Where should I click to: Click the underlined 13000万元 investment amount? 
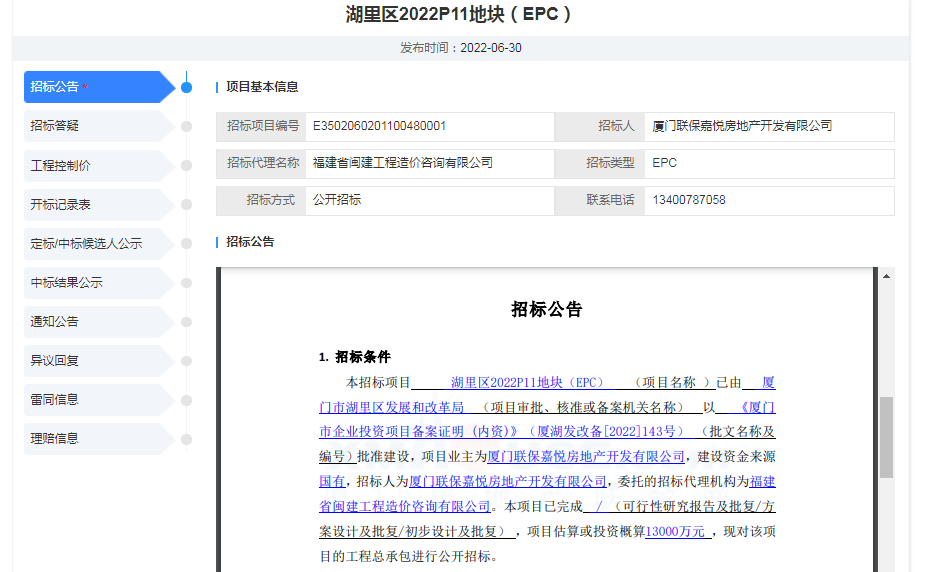[676, 532]
